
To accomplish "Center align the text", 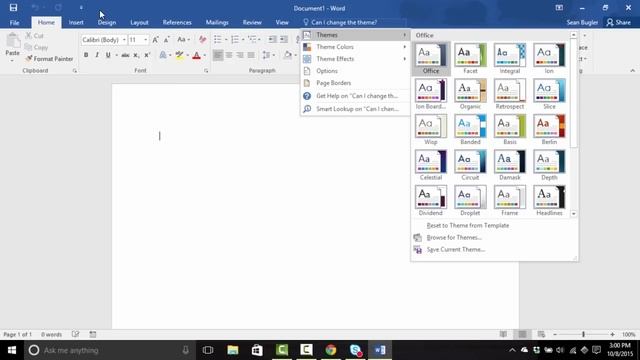I will point(229,55).
